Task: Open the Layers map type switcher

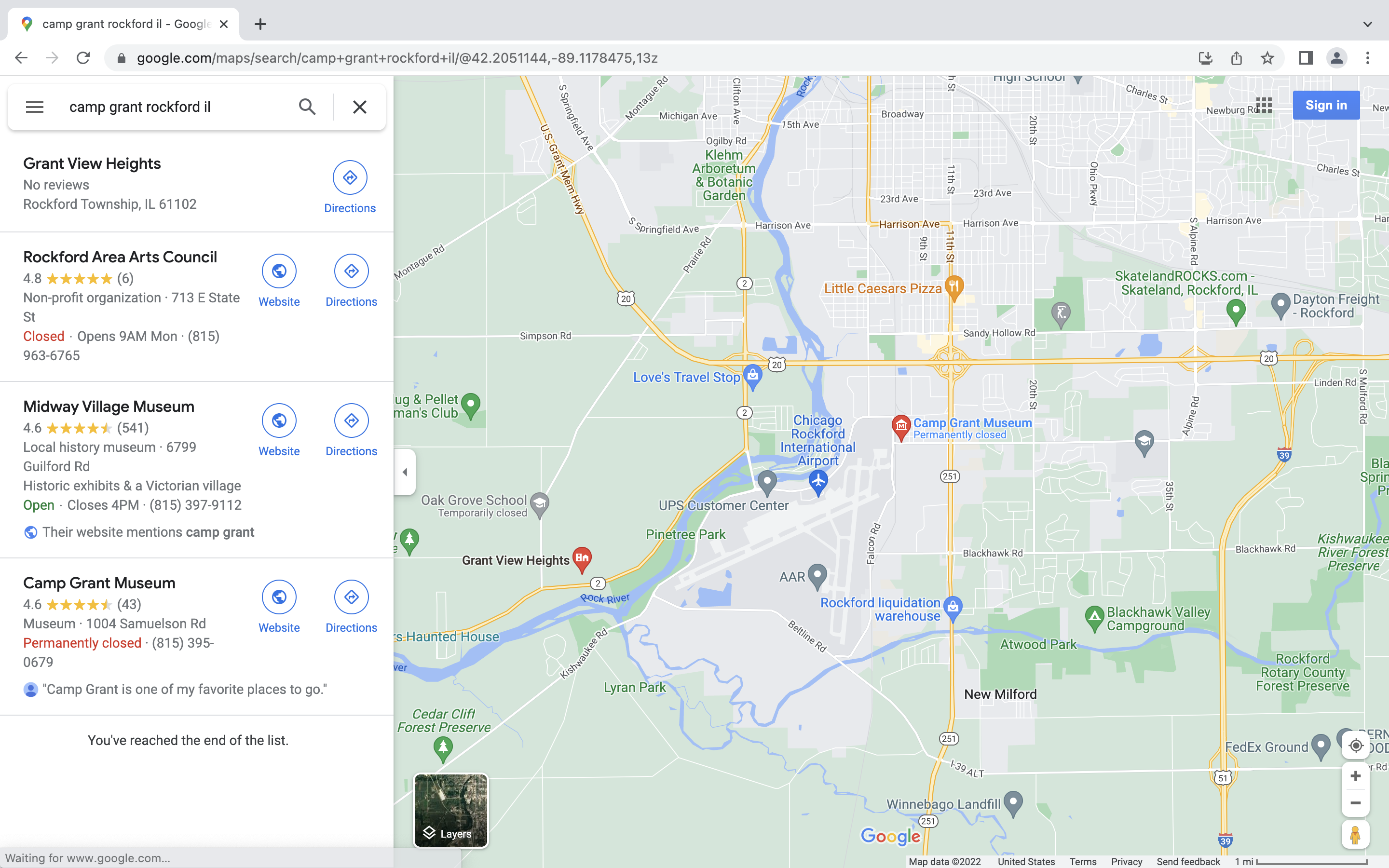Action: click(450, 810)
